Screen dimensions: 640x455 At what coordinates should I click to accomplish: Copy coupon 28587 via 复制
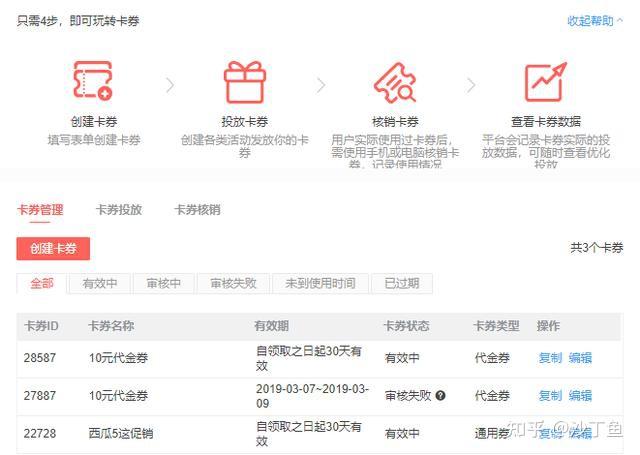click(x=550, y=358)
